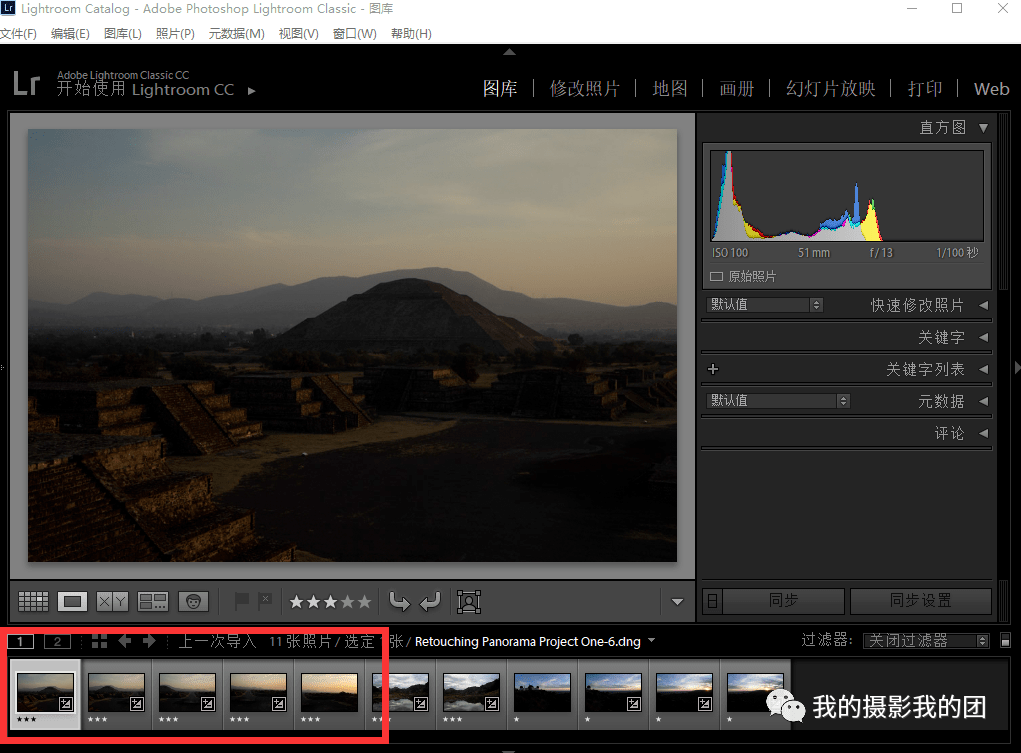Viewport: 1021px width, 753px height.
Task: Enable the 原始照片 checkbox
Action: [716, 277]
